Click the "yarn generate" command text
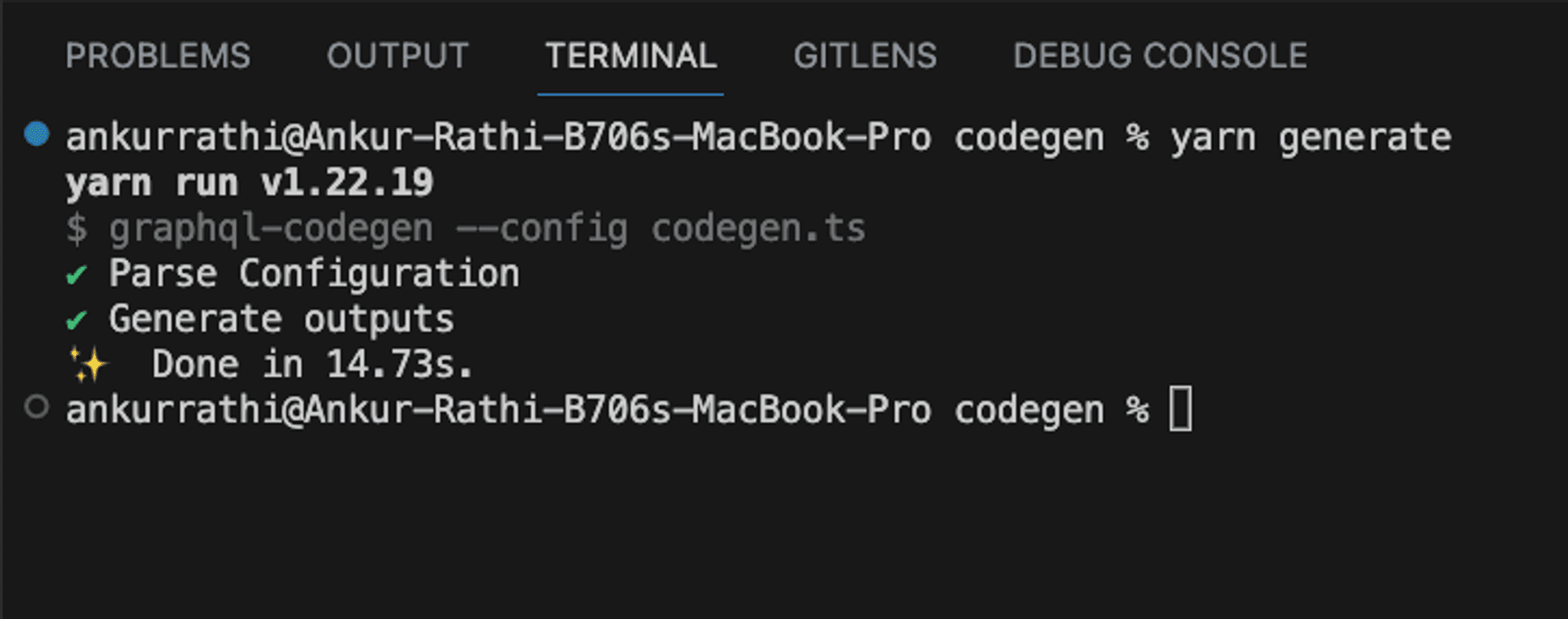1568x619 pixels. click(x=1311, y=138)
